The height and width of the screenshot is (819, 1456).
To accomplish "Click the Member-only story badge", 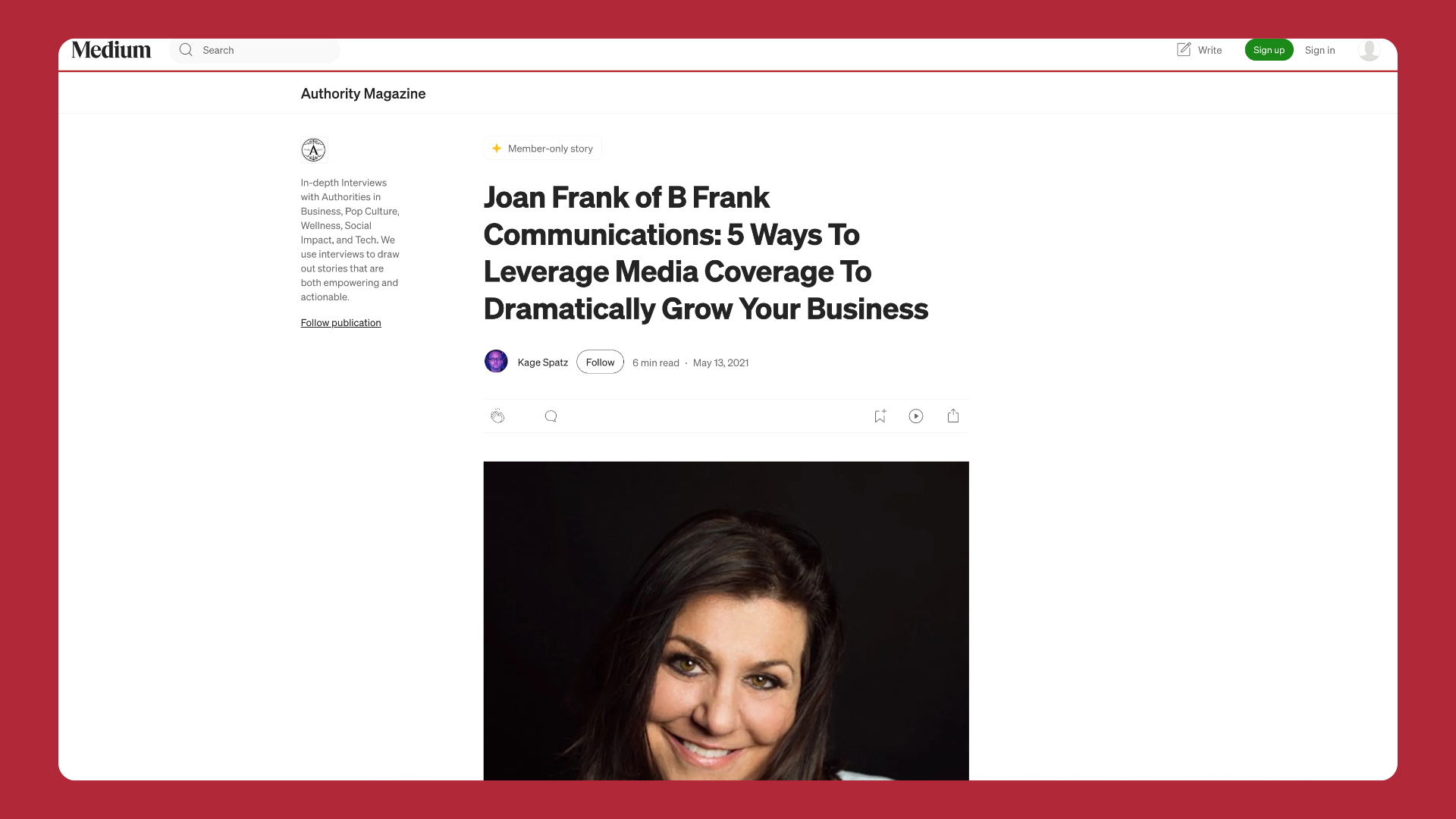I will pyautogui.click(x=543, y=149).
